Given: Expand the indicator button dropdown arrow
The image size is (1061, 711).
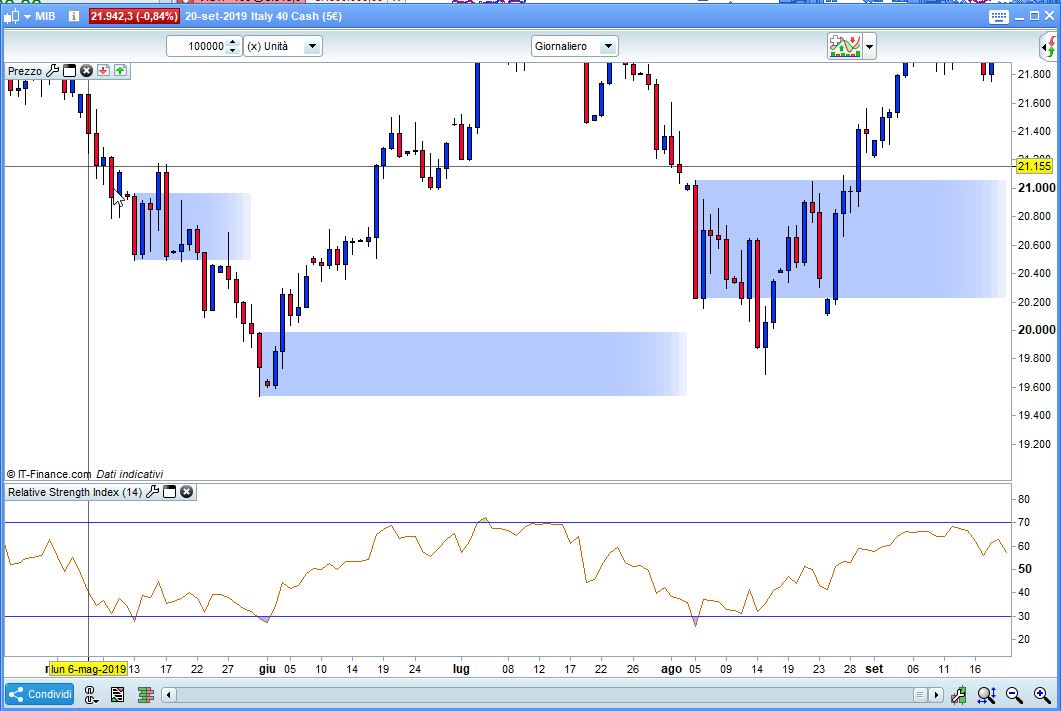Looking at the screenshot, I should click(870, 47).
